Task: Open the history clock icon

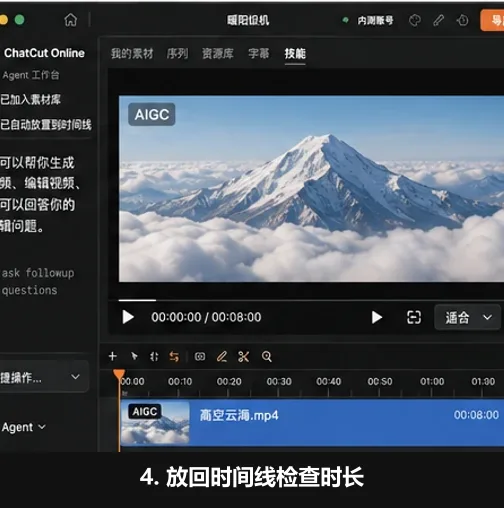Action: click(x=462, y=20)
